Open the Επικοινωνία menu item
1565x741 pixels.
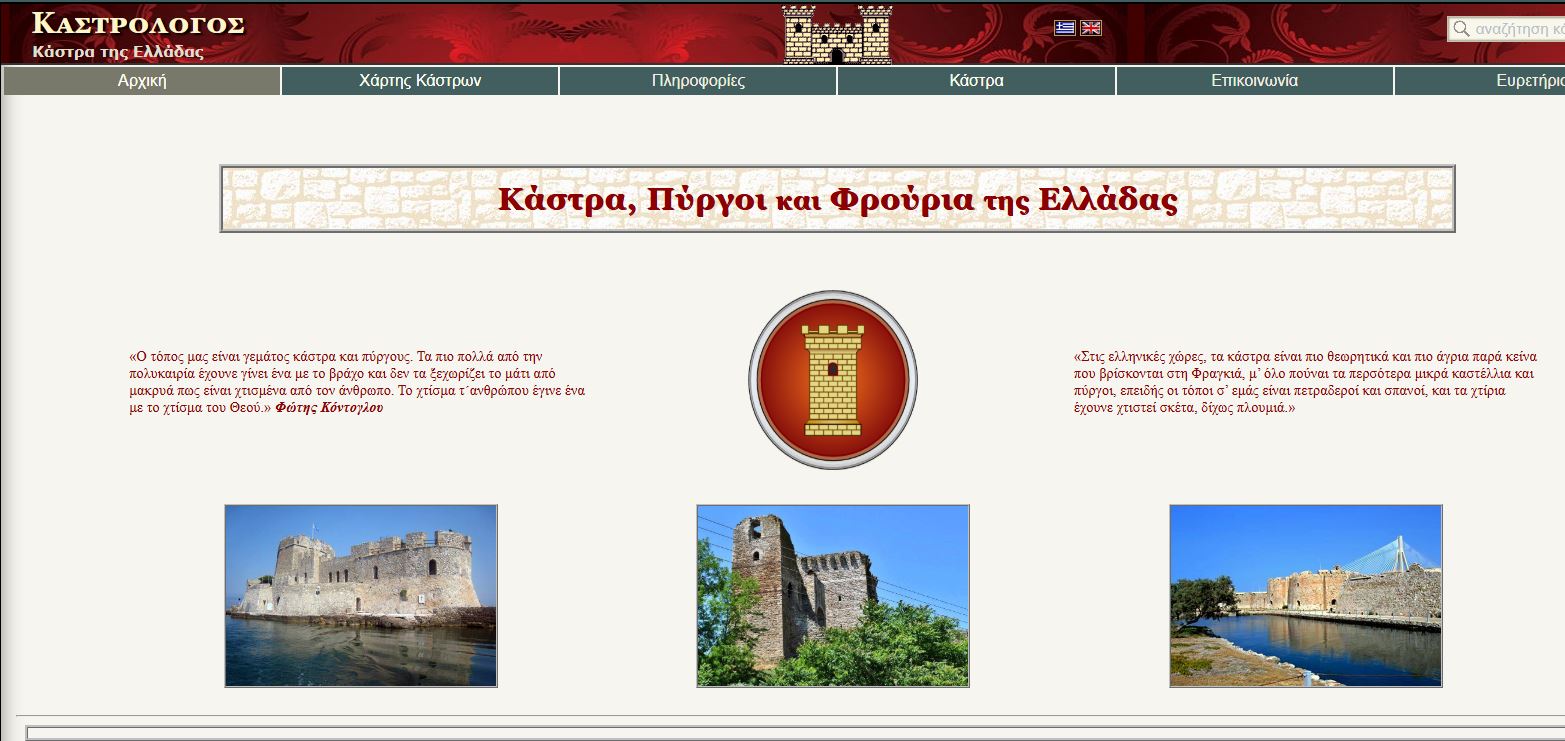[1254, 81]
